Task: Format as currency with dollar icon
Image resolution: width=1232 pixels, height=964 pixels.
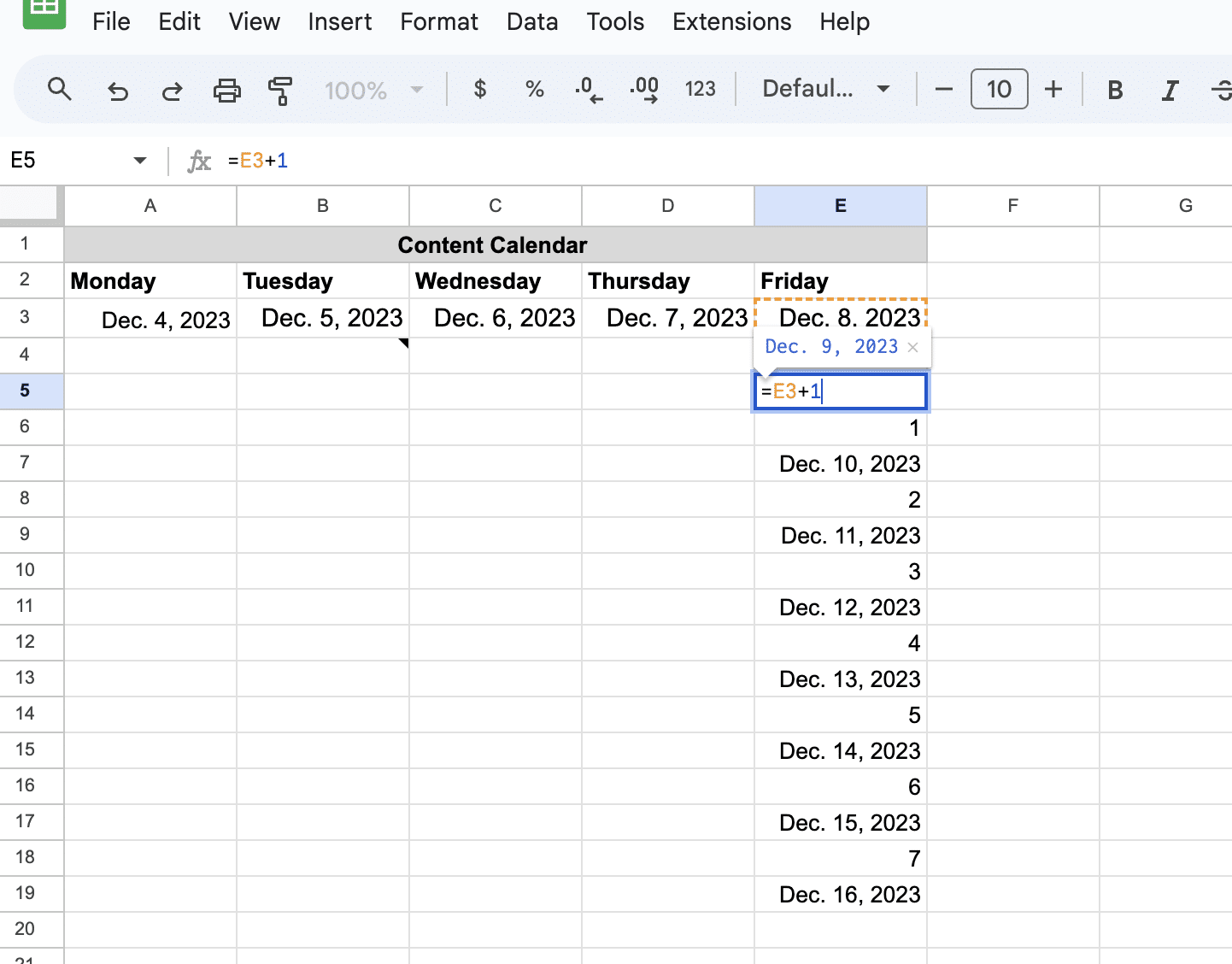Action: 480,89
